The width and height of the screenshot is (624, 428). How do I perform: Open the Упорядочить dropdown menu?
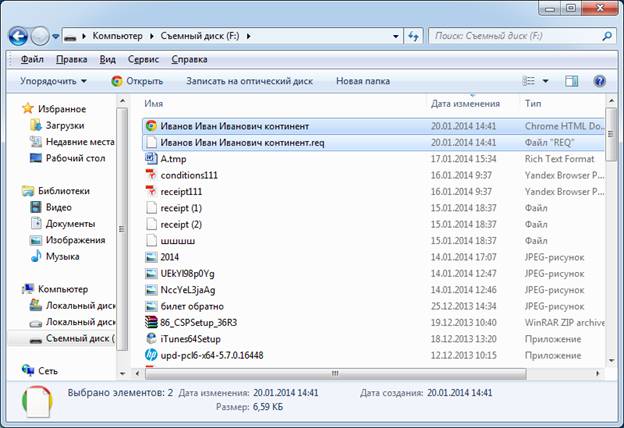click(x=53, y=81)
